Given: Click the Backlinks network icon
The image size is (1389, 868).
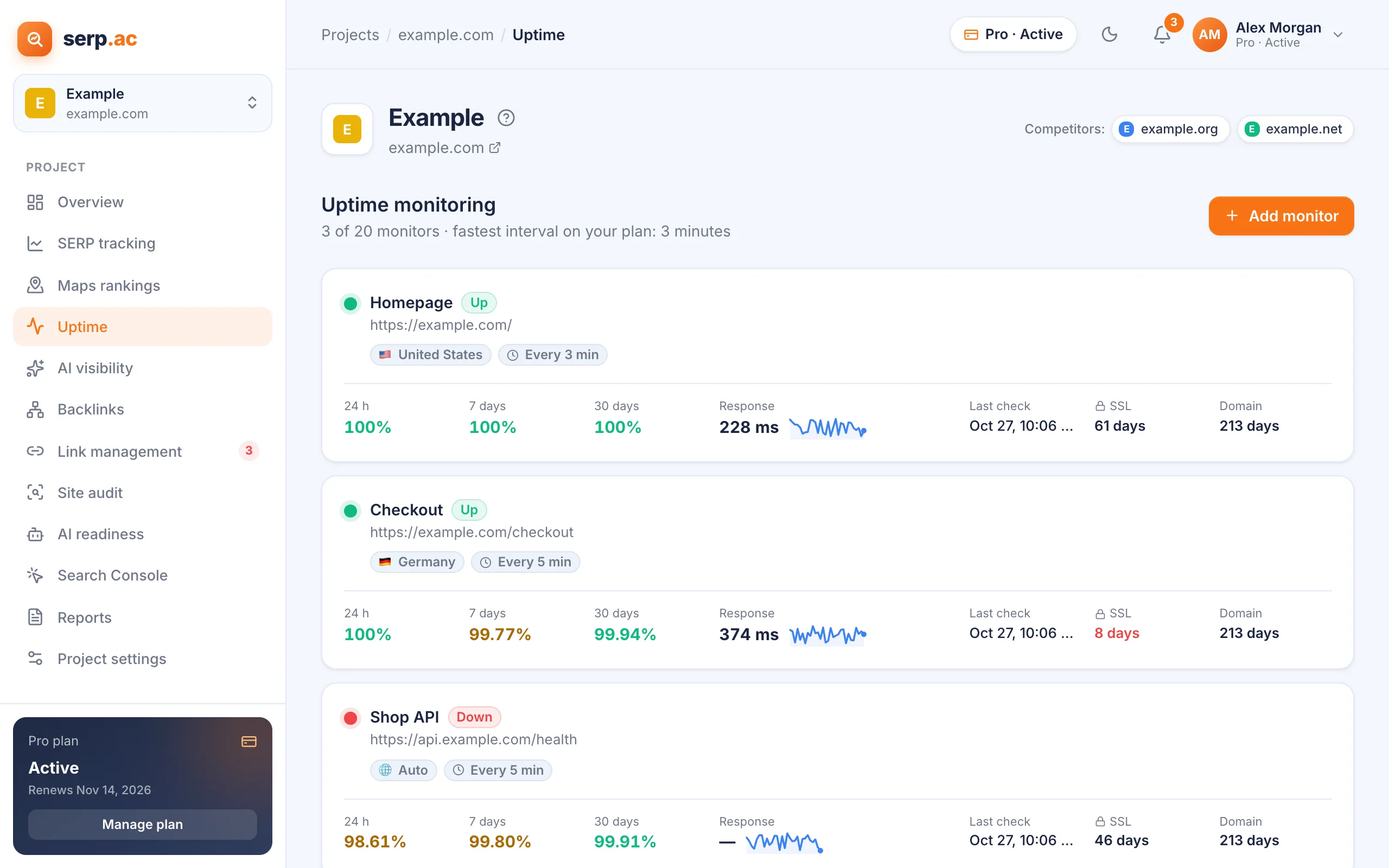Looking at the screenshot, I should point(35,409).
